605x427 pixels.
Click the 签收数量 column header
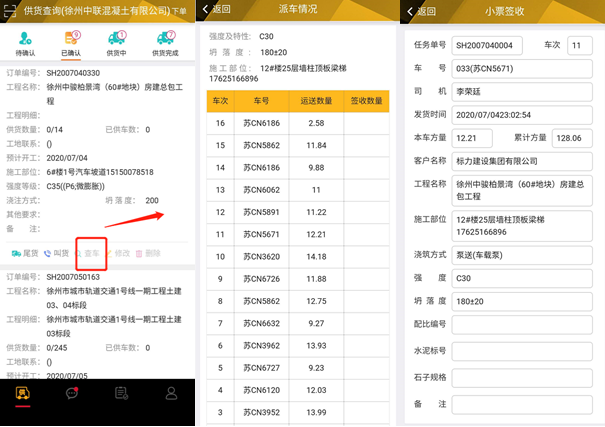click(x=366, y=101)
